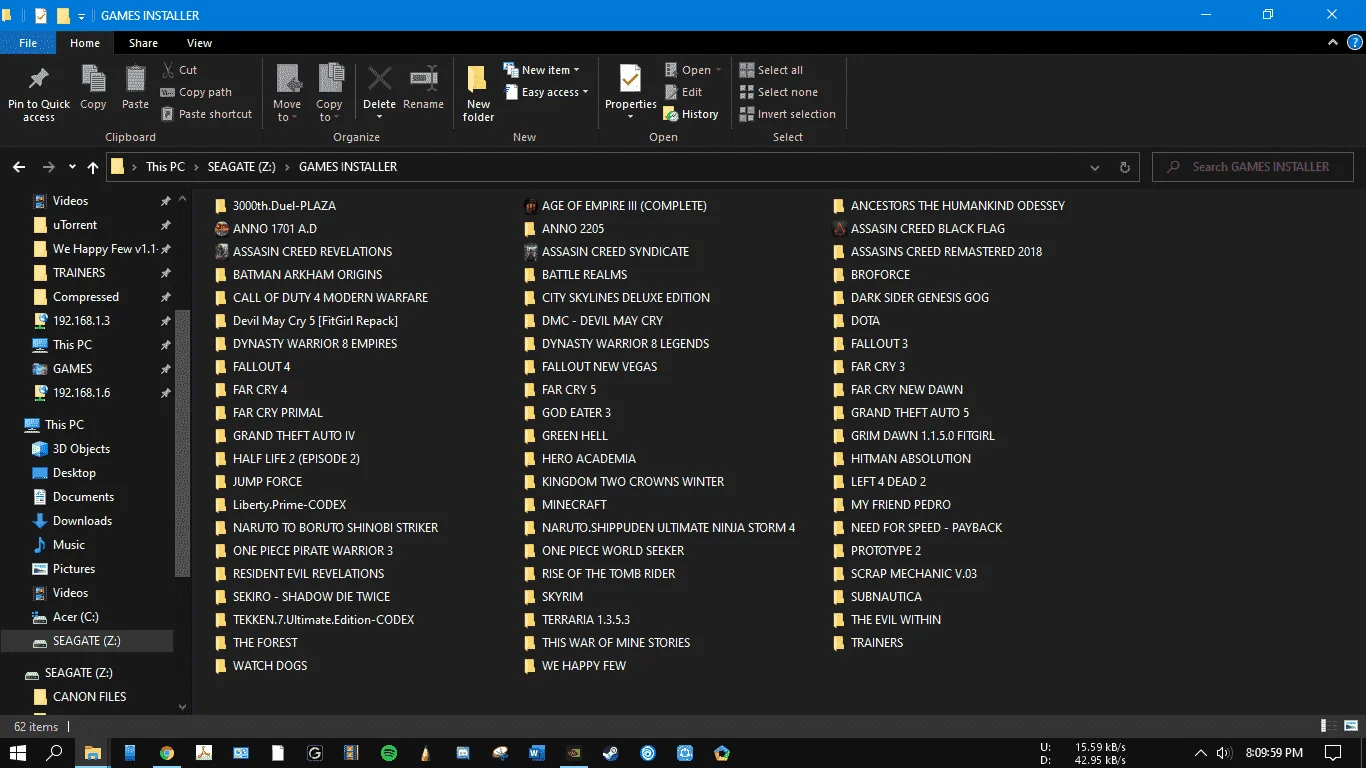Open Word from the taskbar
This screenshot has height=768, width=1366.
(536, 752)
